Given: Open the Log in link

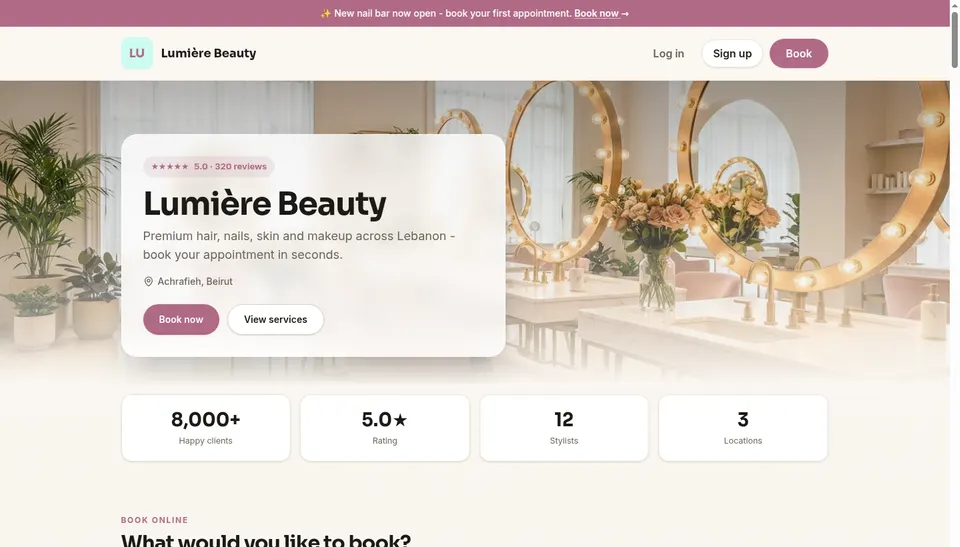Looking at the screenshot, I should coord(668,53).
